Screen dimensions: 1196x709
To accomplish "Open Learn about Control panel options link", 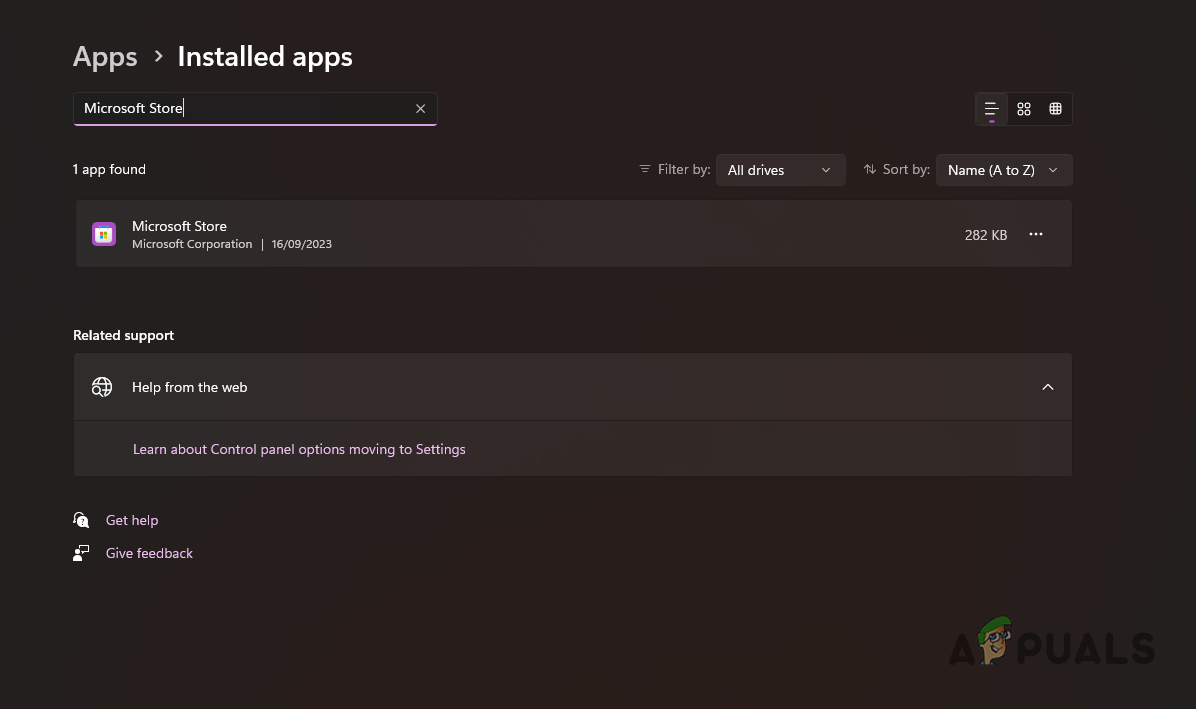I will pyautogui.click(x=299, y=449).
